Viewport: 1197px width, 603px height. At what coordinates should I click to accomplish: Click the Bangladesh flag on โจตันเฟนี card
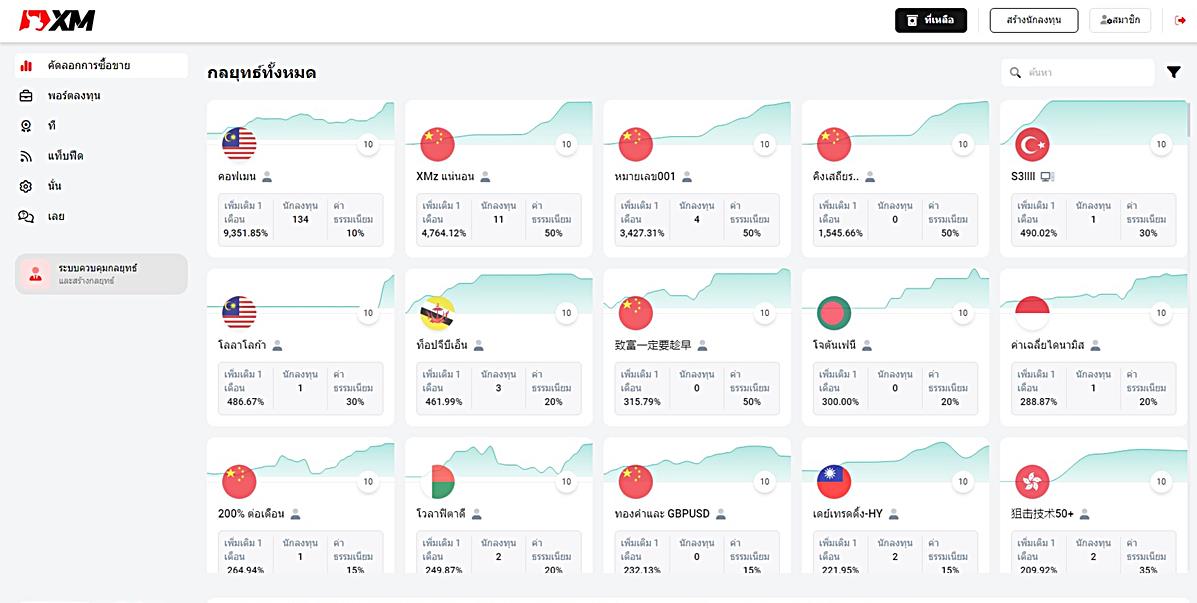pyautogui.click(x=834, y=313)
